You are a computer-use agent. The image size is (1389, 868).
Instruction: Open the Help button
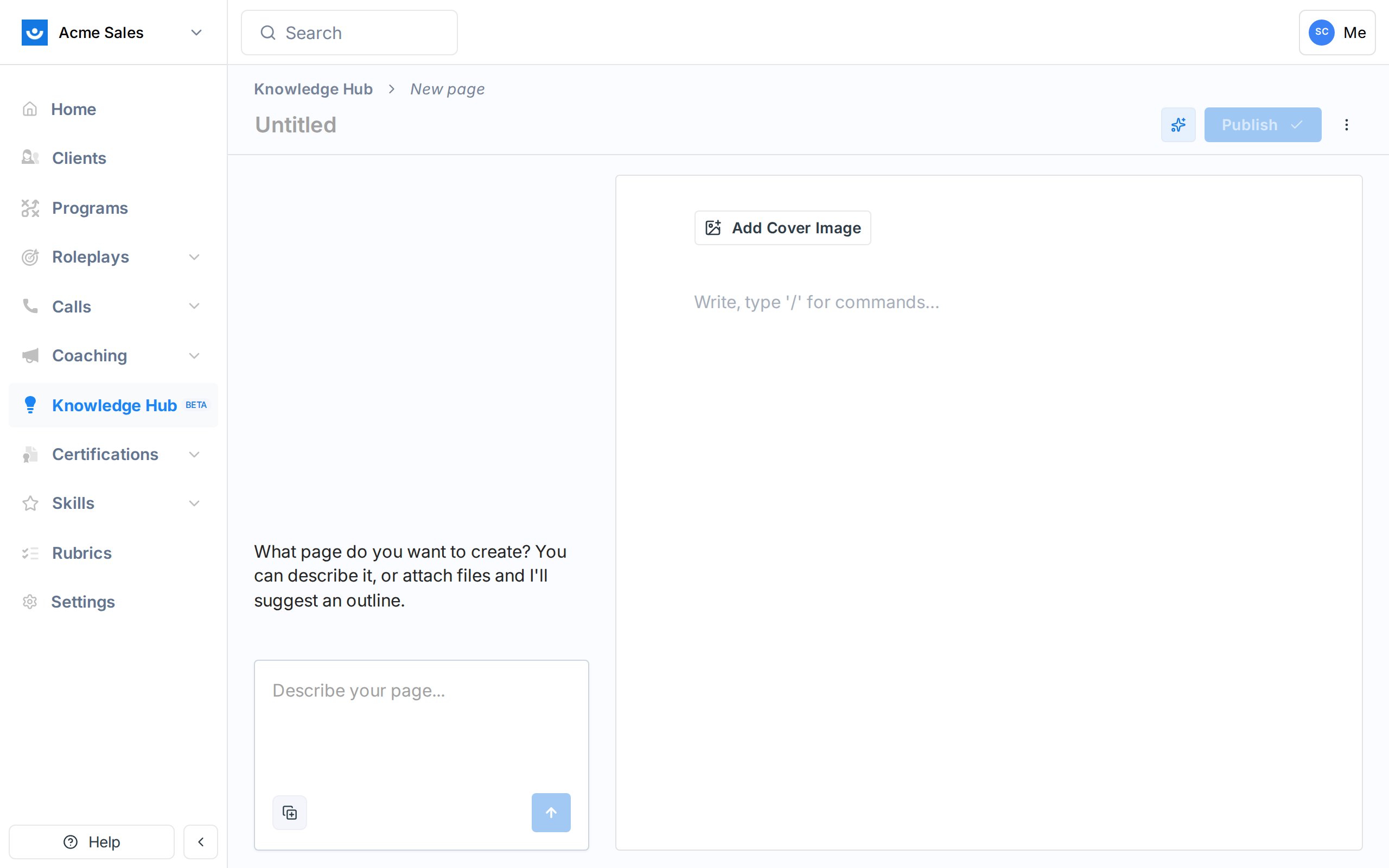tap(91, 841)
